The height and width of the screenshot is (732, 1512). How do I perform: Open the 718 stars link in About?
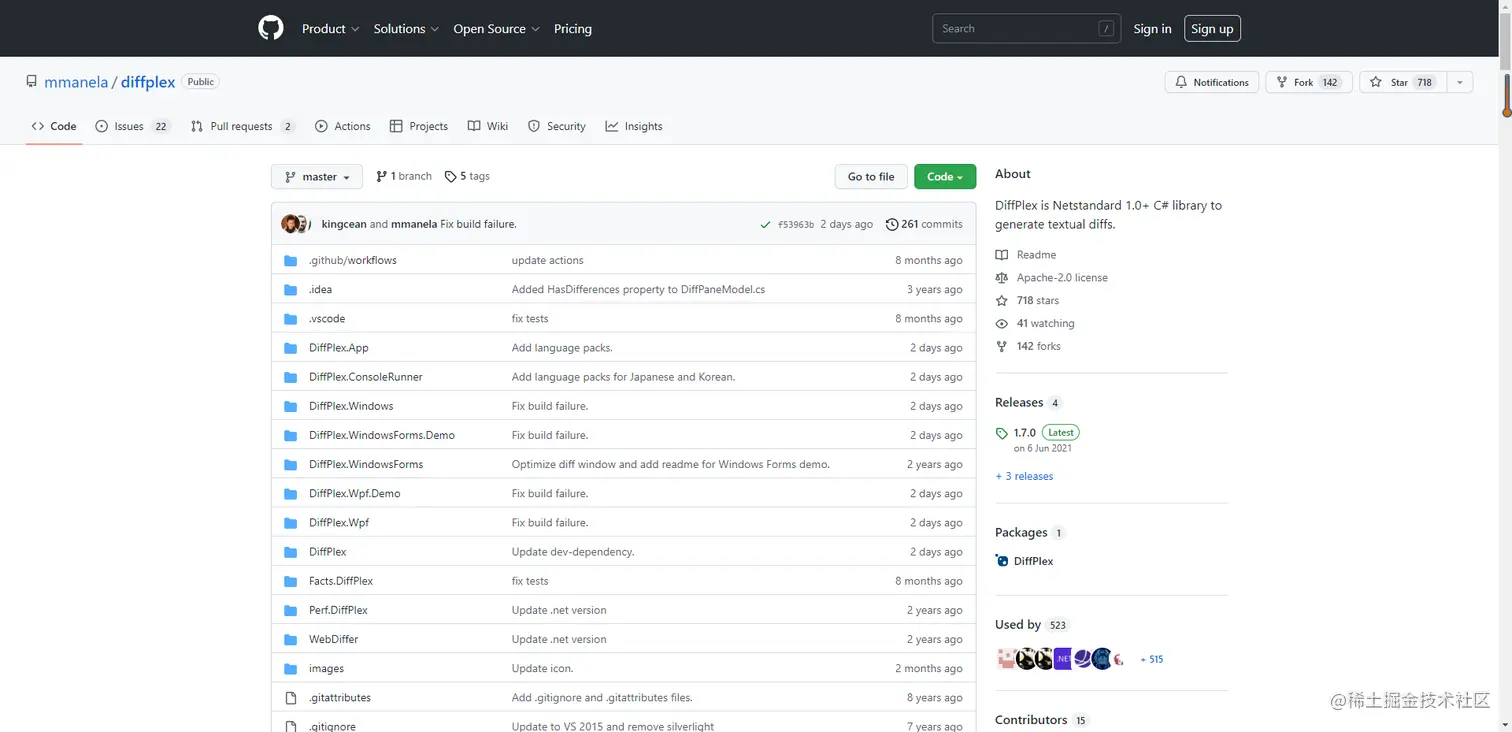pos(1037,300)
